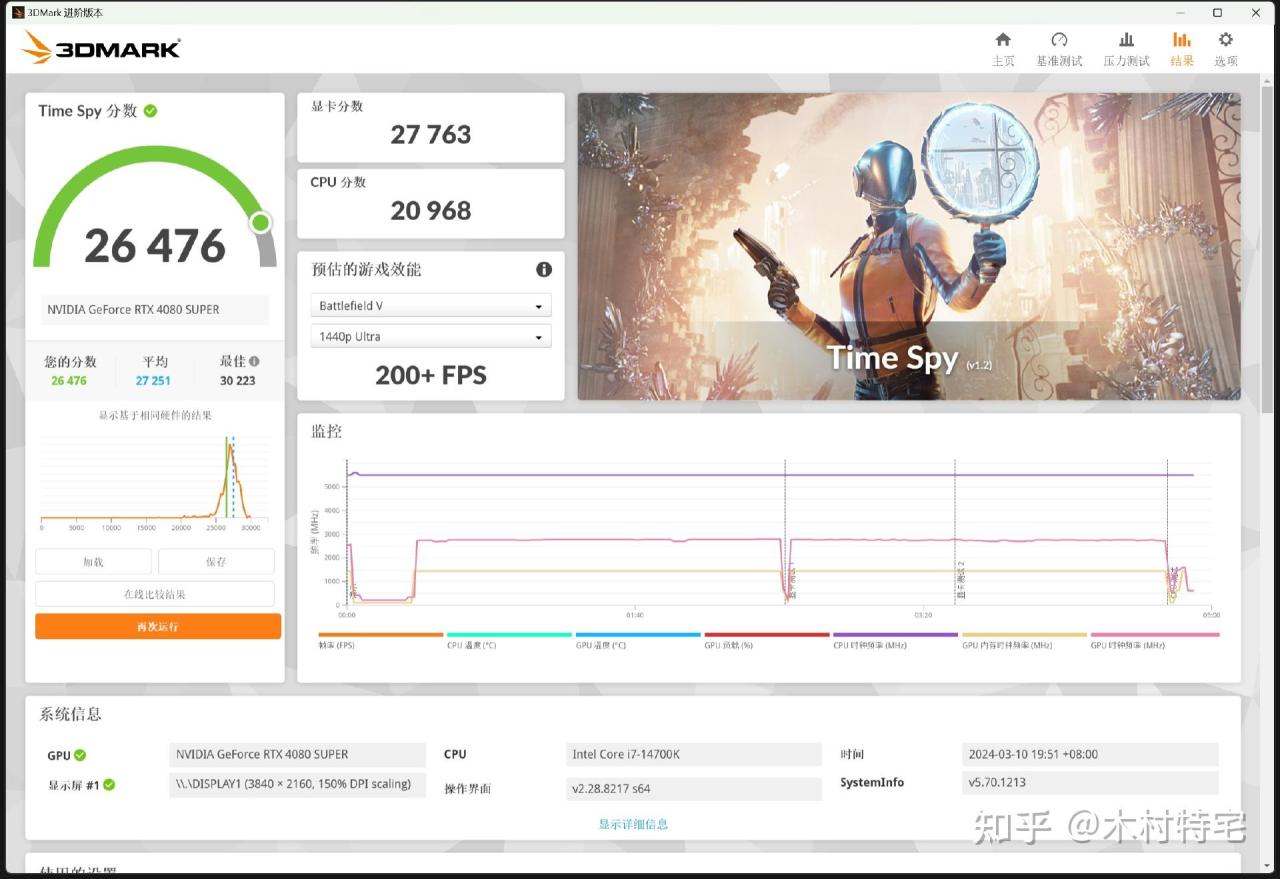This screenshot has height=879, width=1280.
Task: Click the 监控 panel heading
Action: (326, 431)
